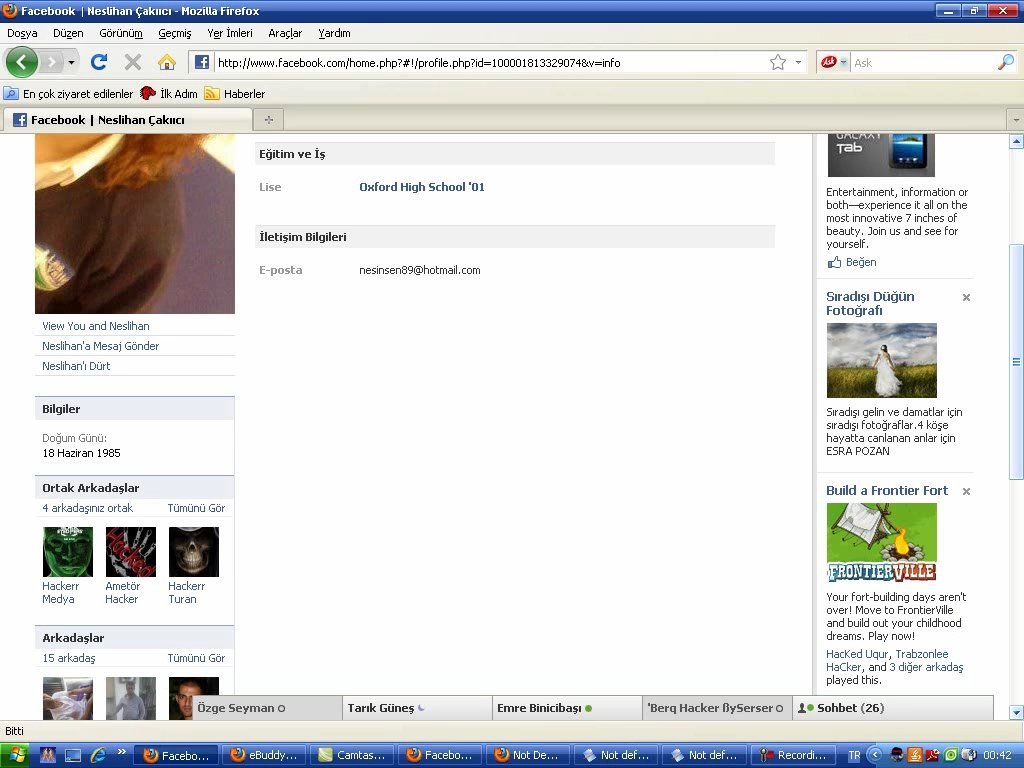This screenshot has width=1024, height=768.
Task: Open the Düzen menu
Action: (68, 33)
